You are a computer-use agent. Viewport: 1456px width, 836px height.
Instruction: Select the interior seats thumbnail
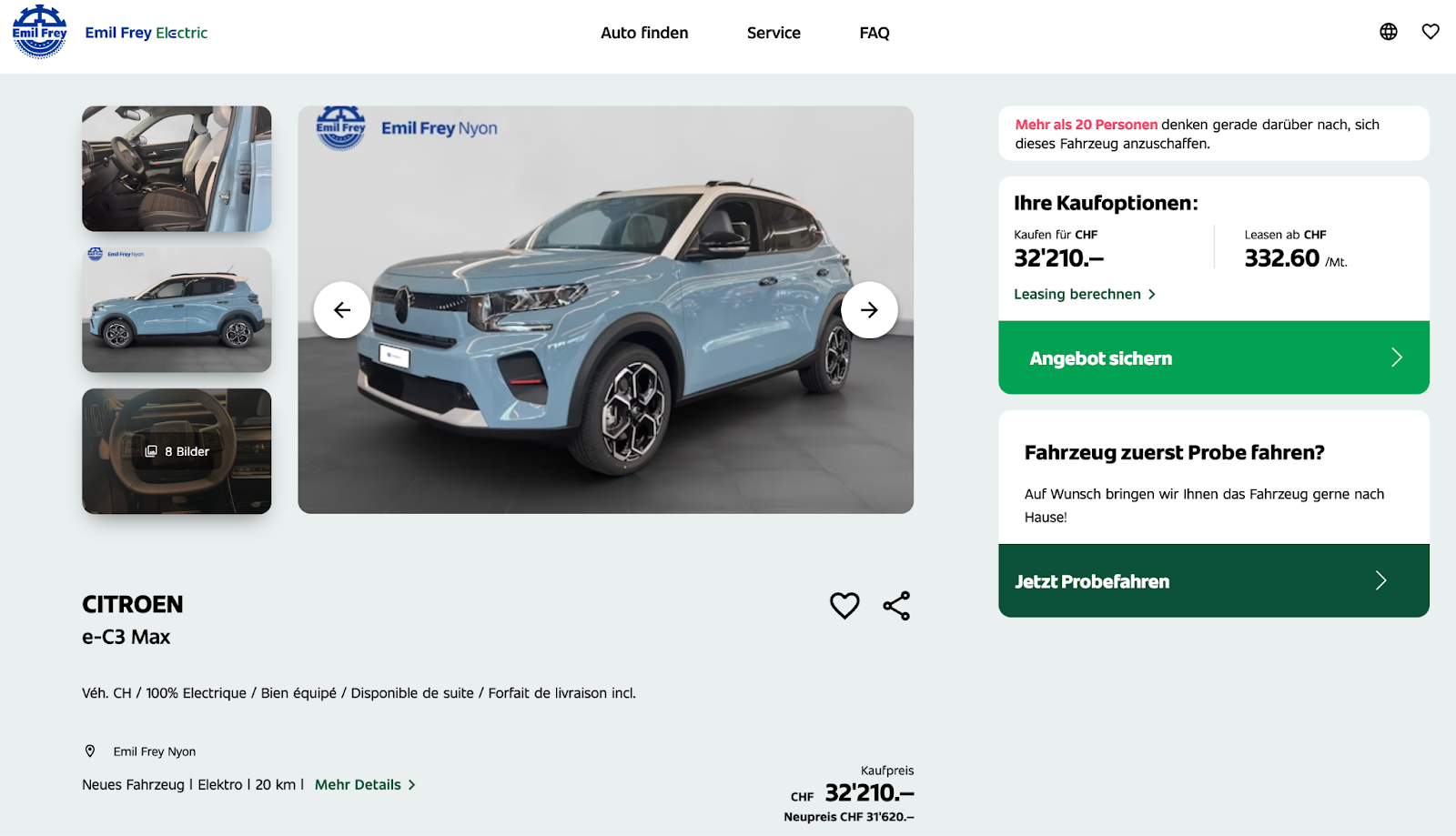pos(177,168)
